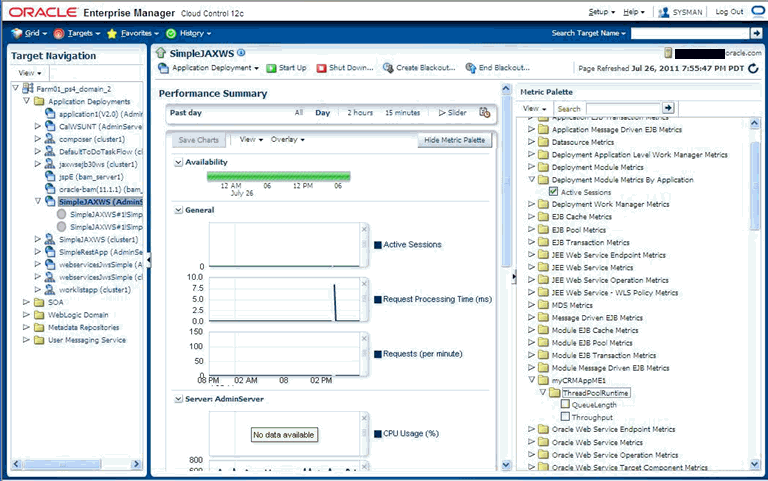The image size is (768, 481).
Task: Click the SimpleJAXWS home target icon
Action: pyautogui.click(x=161, y=53)
